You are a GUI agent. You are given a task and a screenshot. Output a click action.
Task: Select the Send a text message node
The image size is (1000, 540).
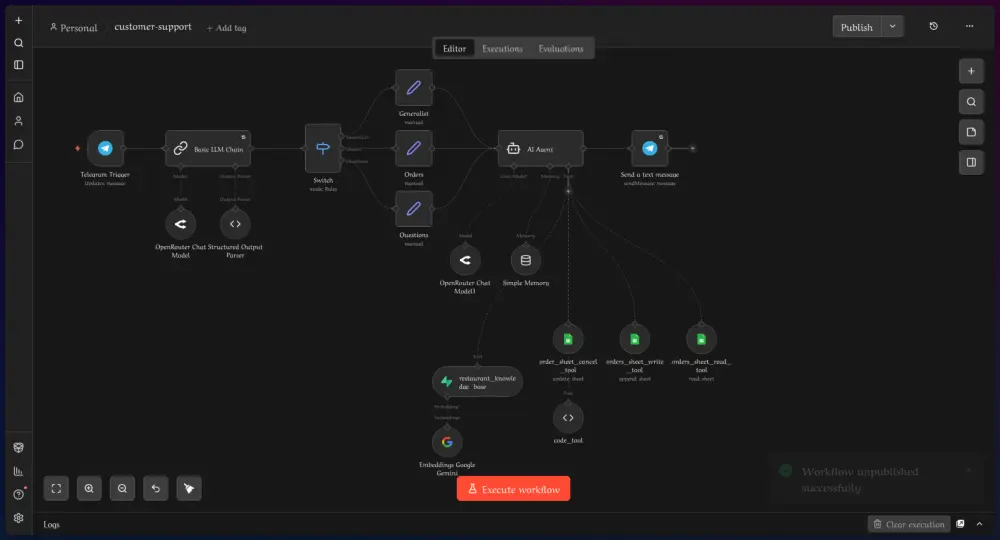[x=649, y=149]
